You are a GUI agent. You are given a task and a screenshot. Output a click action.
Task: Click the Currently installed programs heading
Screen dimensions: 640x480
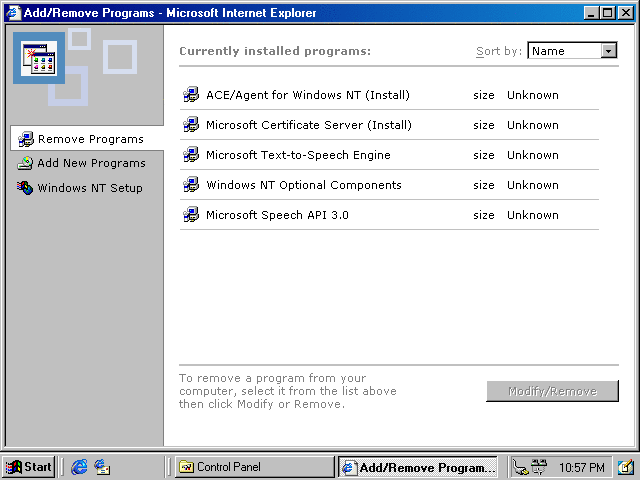point(275,51)
